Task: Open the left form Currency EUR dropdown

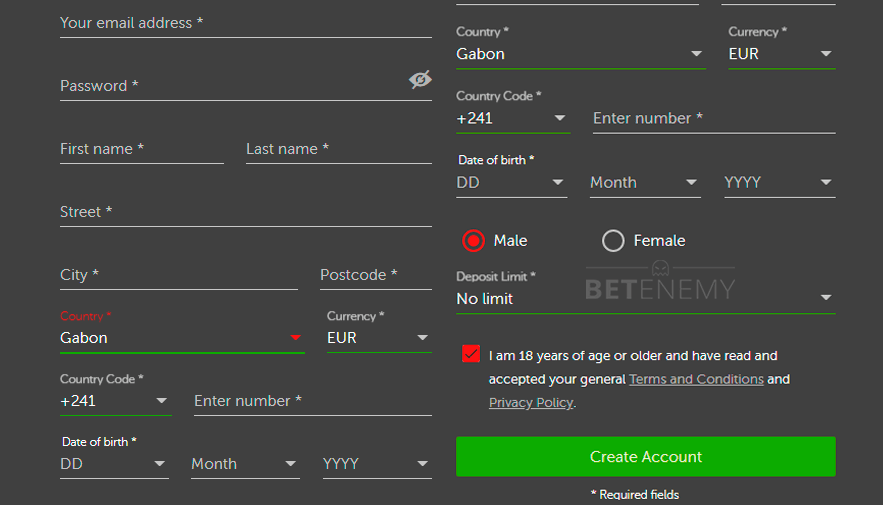Action: (379, 338)
